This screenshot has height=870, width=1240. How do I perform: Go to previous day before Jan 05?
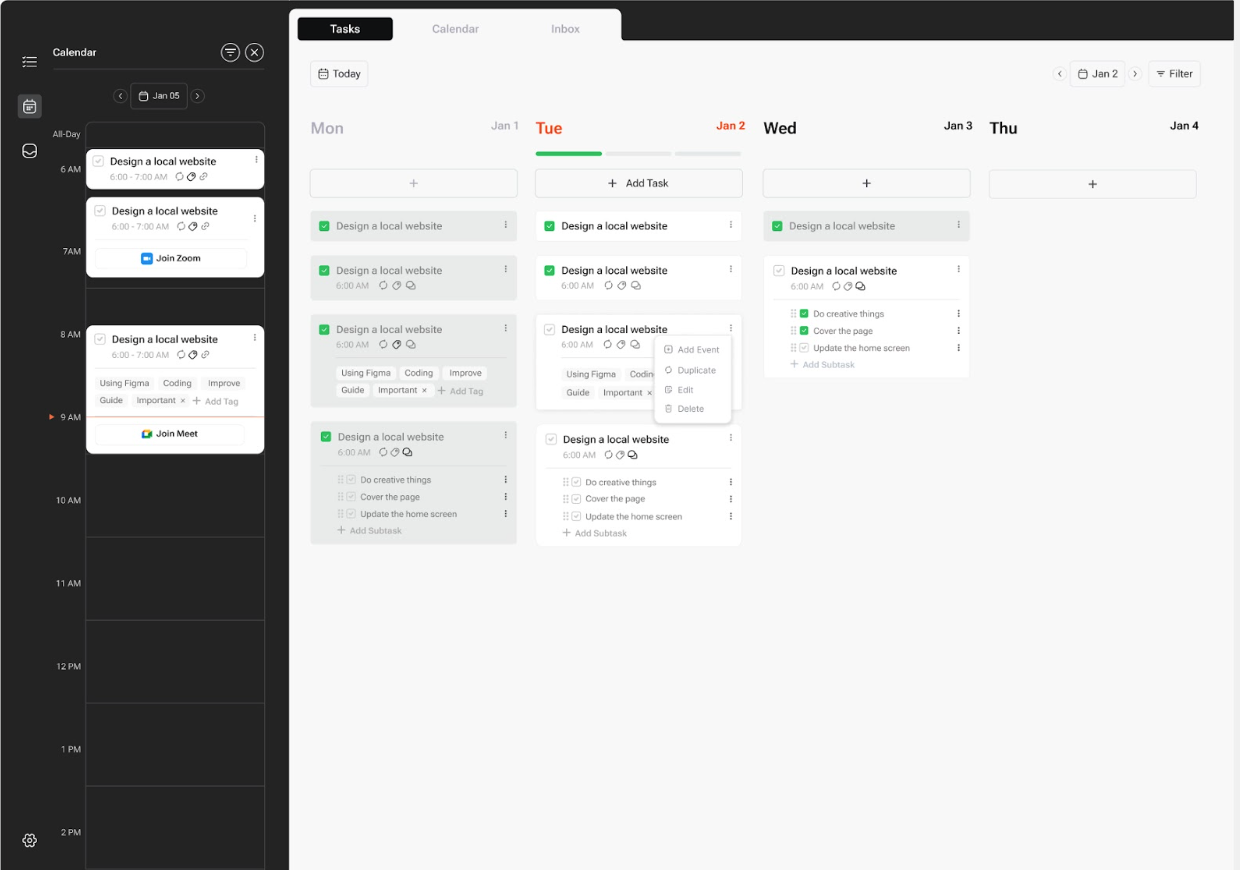tap(120, 96)
